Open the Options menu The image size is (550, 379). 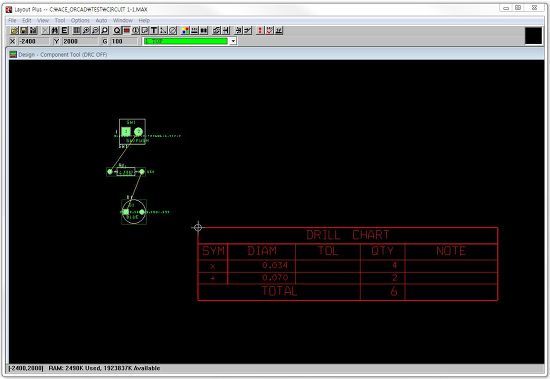pyautogui.click(x=80, y=20)
